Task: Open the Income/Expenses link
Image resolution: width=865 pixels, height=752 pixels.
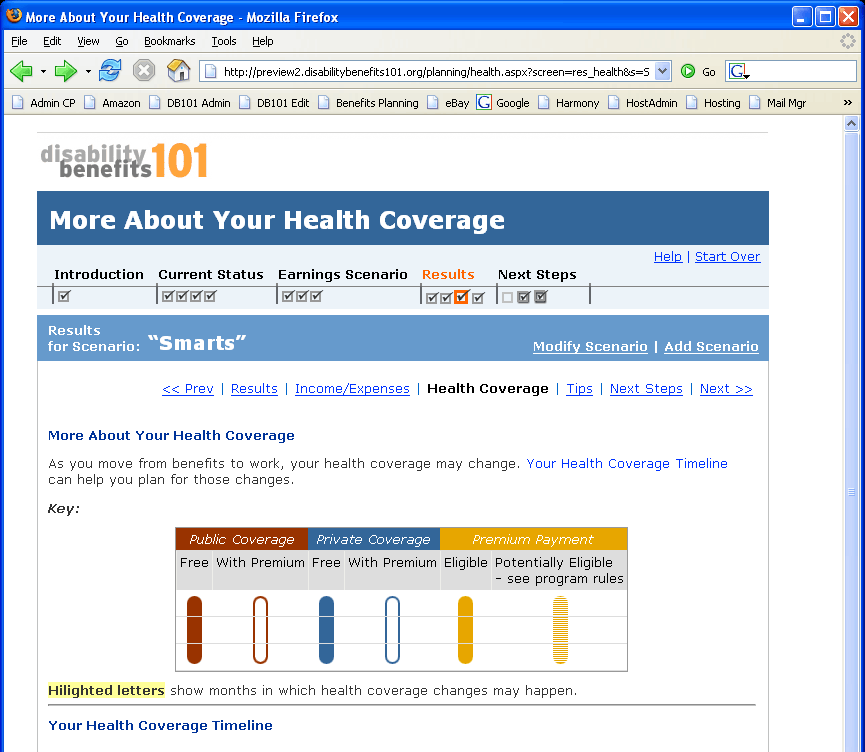Action: 352,389
